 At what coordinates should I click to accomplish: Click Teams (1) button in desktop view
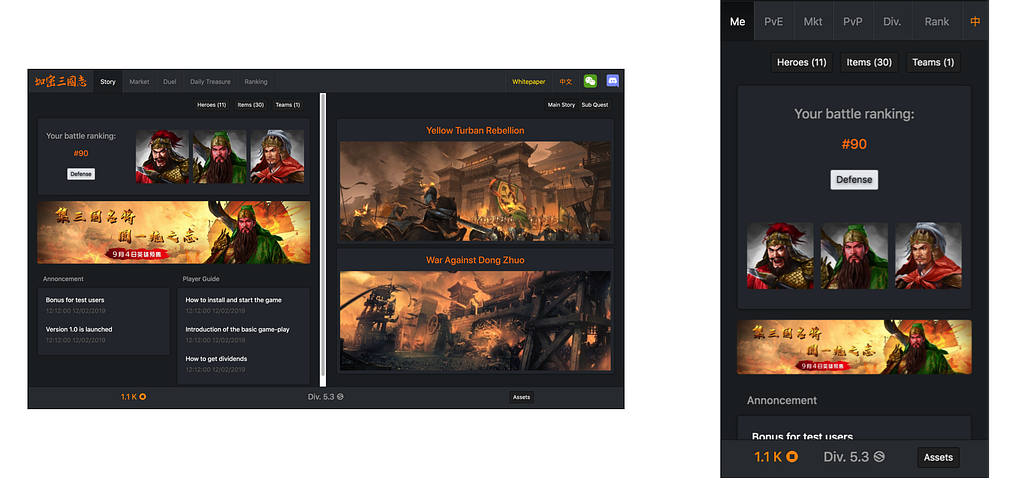click(x=287, y=104)
